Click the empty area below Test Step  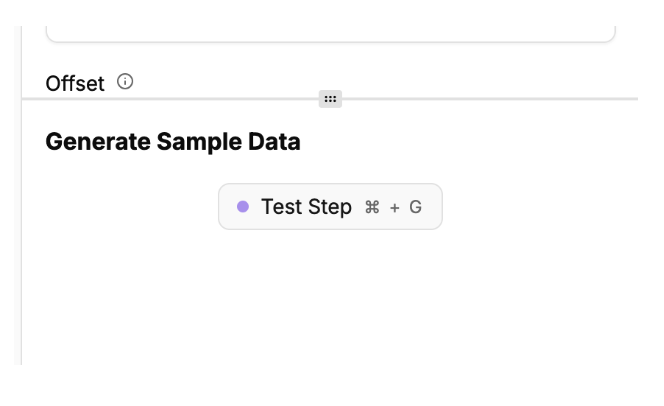(x=330, y=300)
